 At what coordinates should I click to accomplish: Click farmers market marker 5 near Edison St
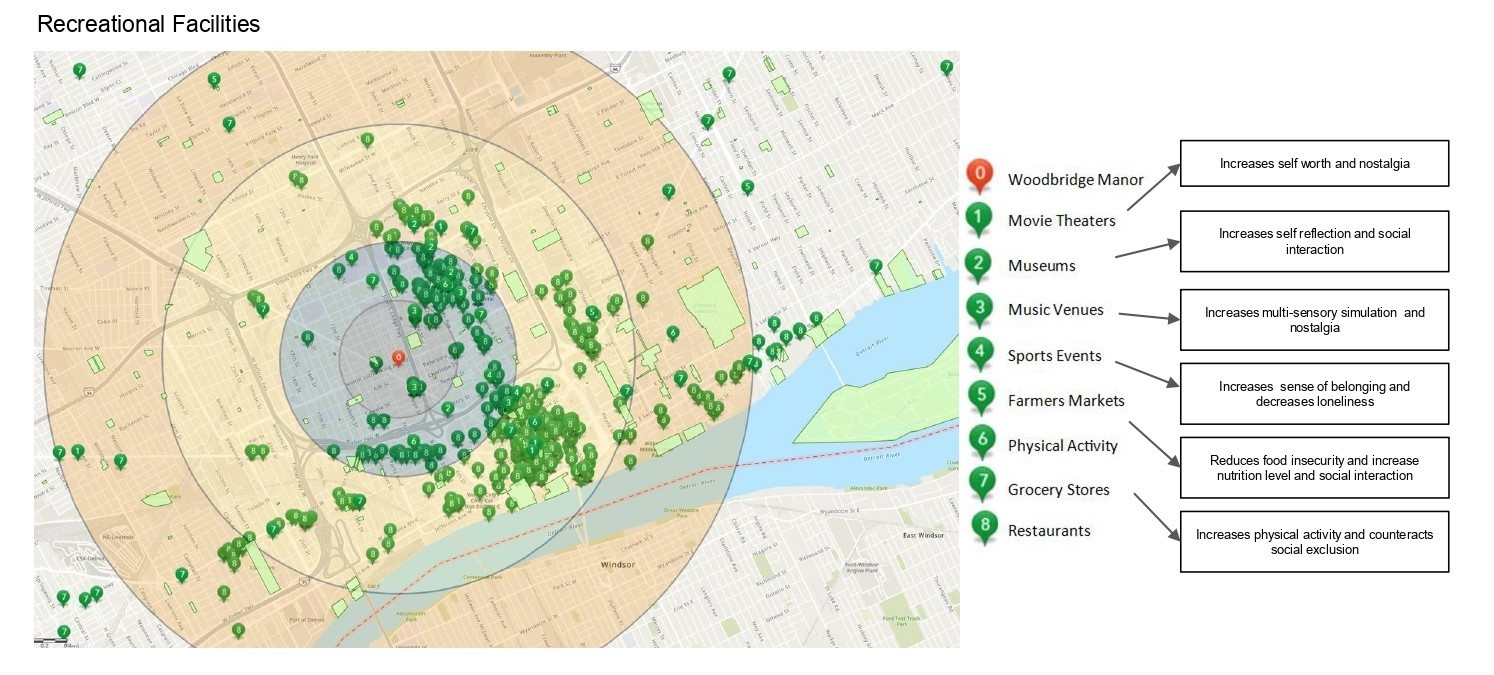[x=213, y=80]
